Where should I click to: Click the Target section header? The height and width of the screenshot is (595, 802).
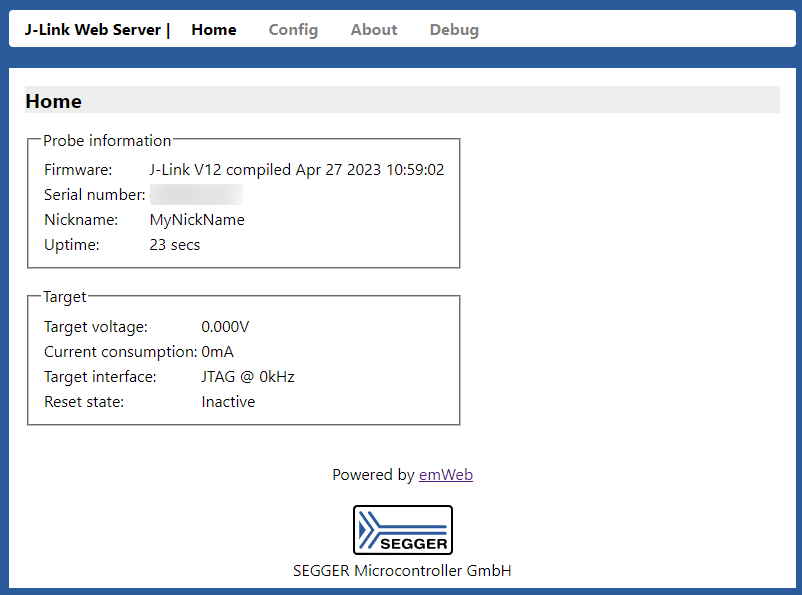[65, 296]
